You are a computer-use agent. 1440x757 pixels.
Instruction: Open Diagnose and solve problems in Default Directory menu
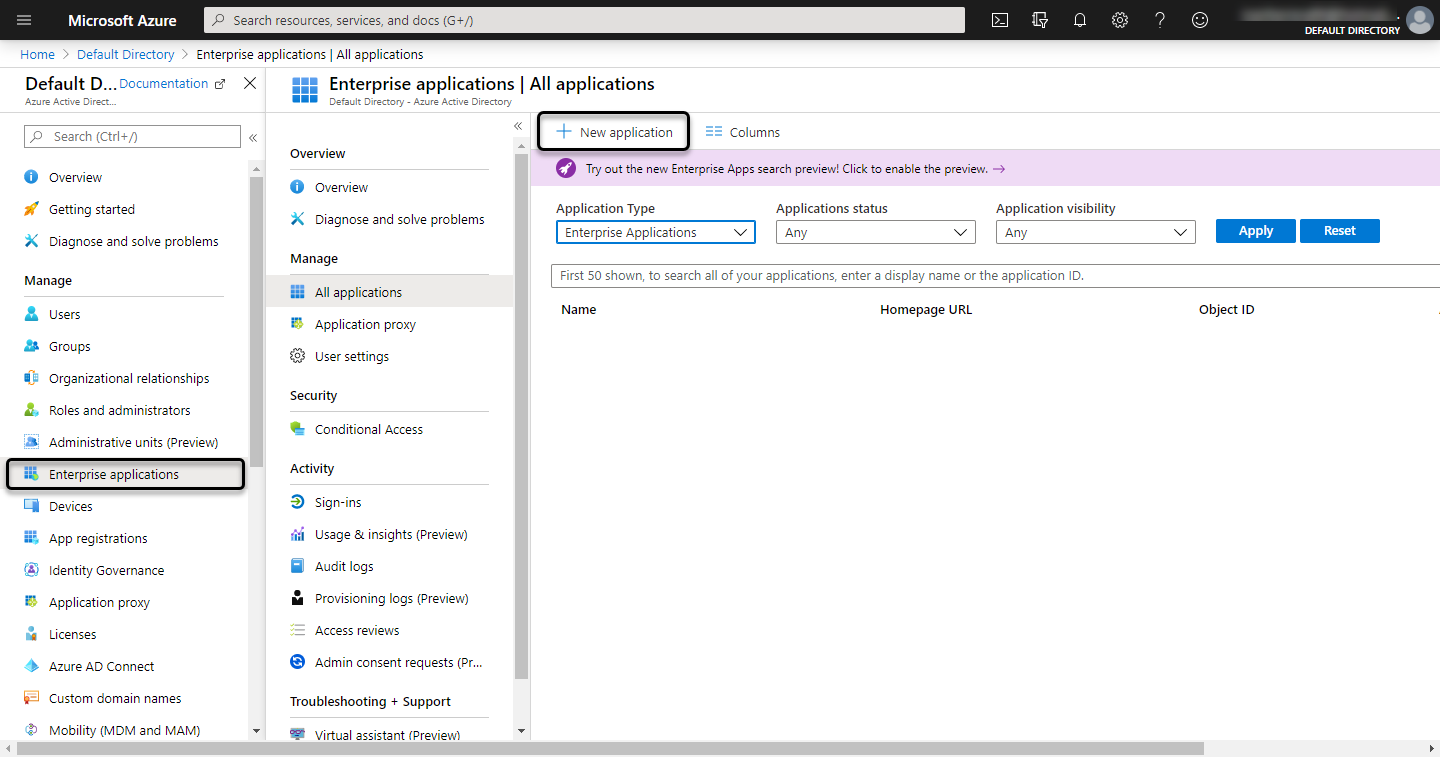(x=136, y=241)
